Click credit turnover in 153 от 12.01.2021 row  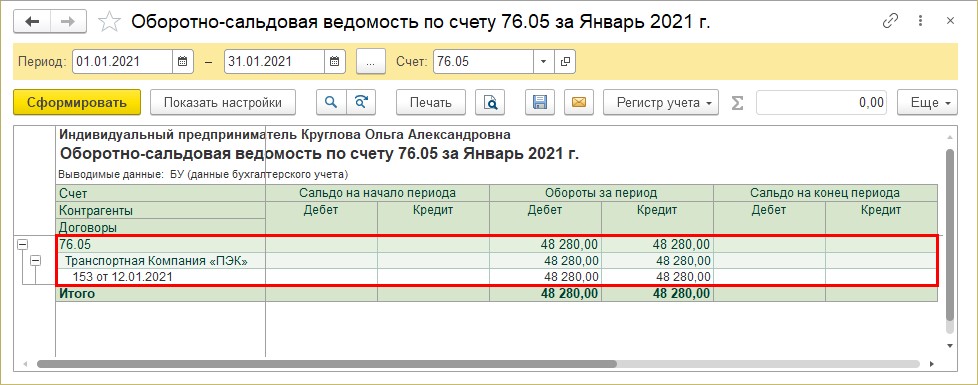657,276
